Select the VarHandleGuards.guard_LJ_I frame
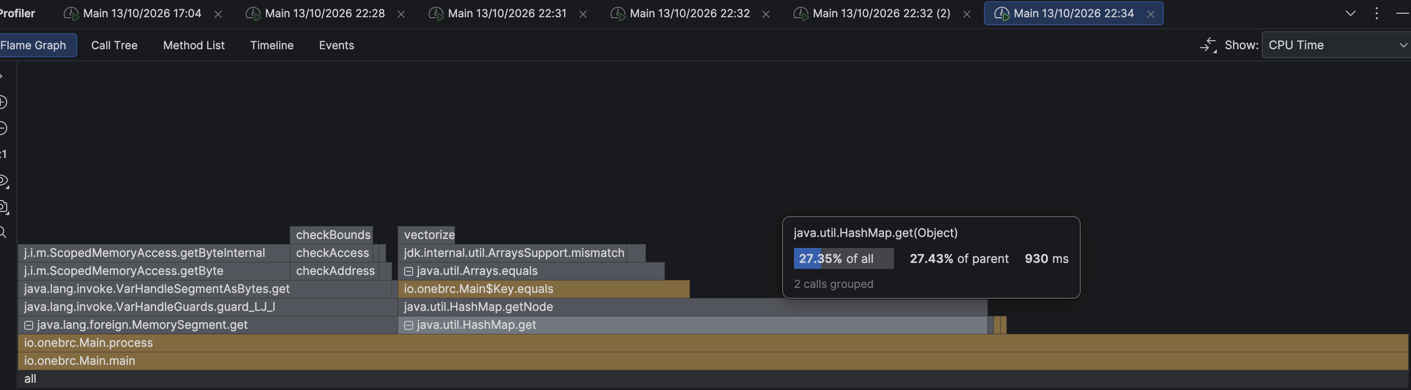 tap(207, 307)
